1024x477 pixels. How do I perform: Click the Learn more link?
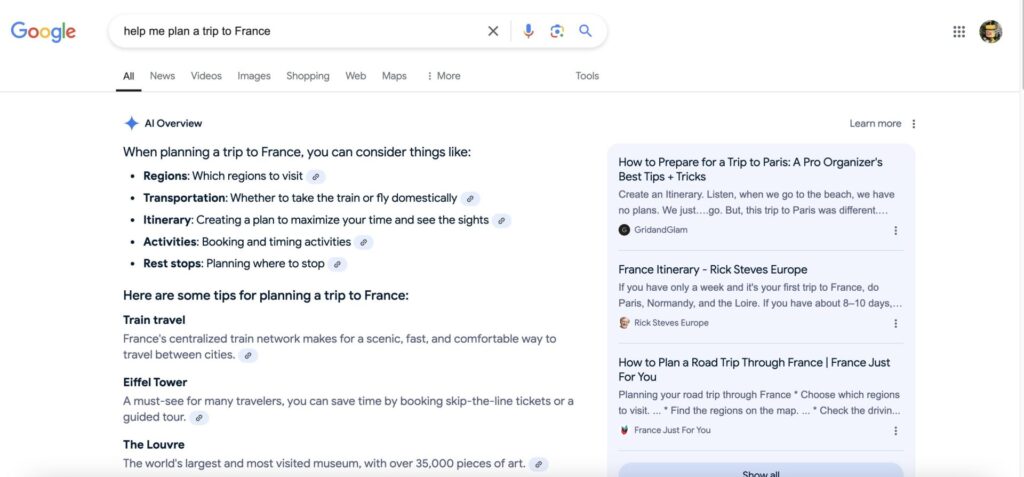coord(875,124)
